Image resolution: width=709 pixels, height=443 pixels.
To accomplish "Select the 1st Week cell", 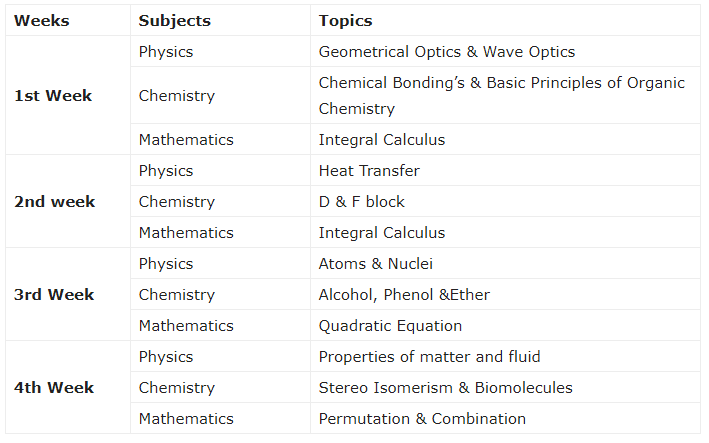I will point(53,96).
